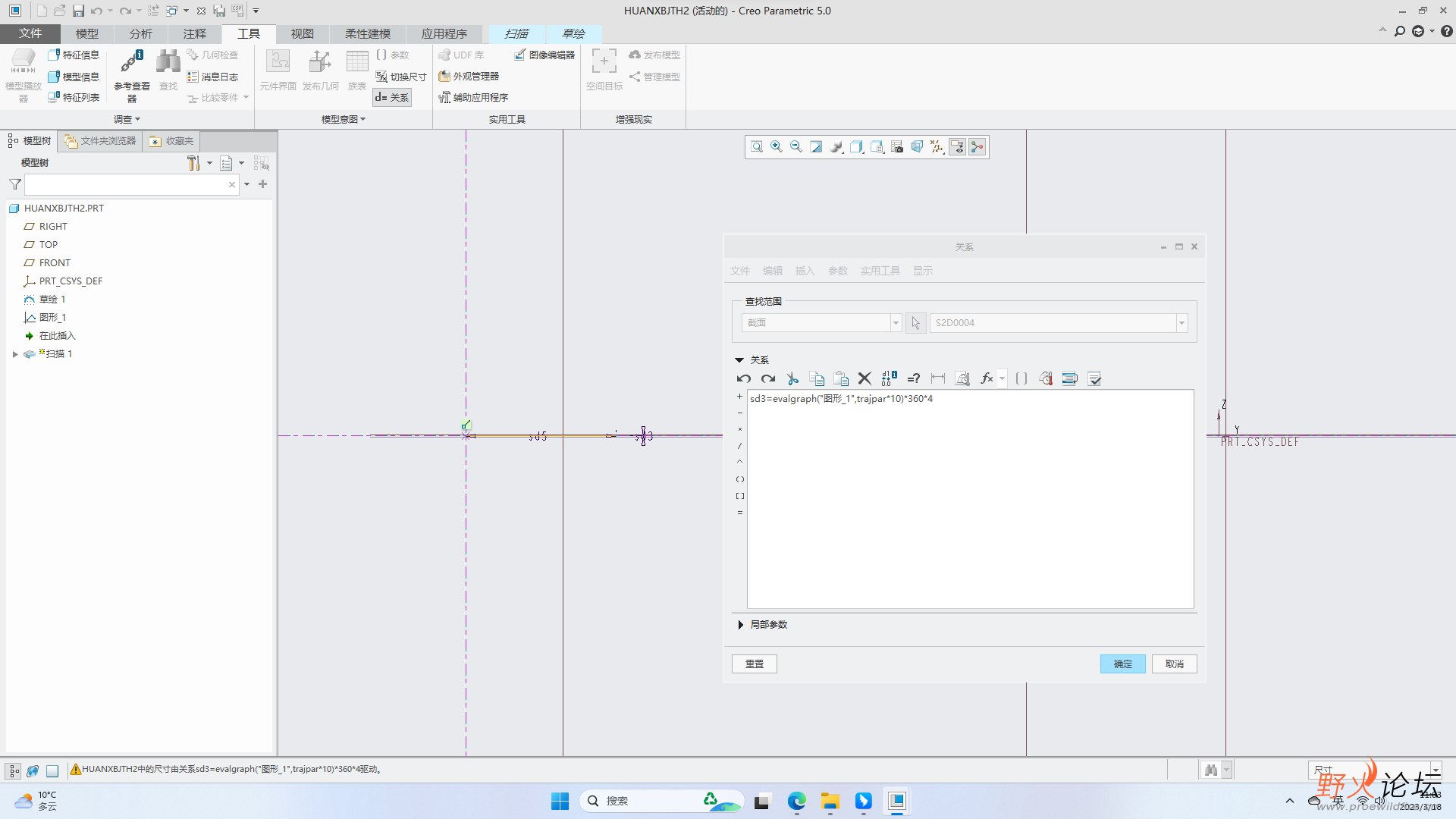Expand the 局部参数 local parameters section
This screenshot has width=1456, height=819.
(740, 625)
